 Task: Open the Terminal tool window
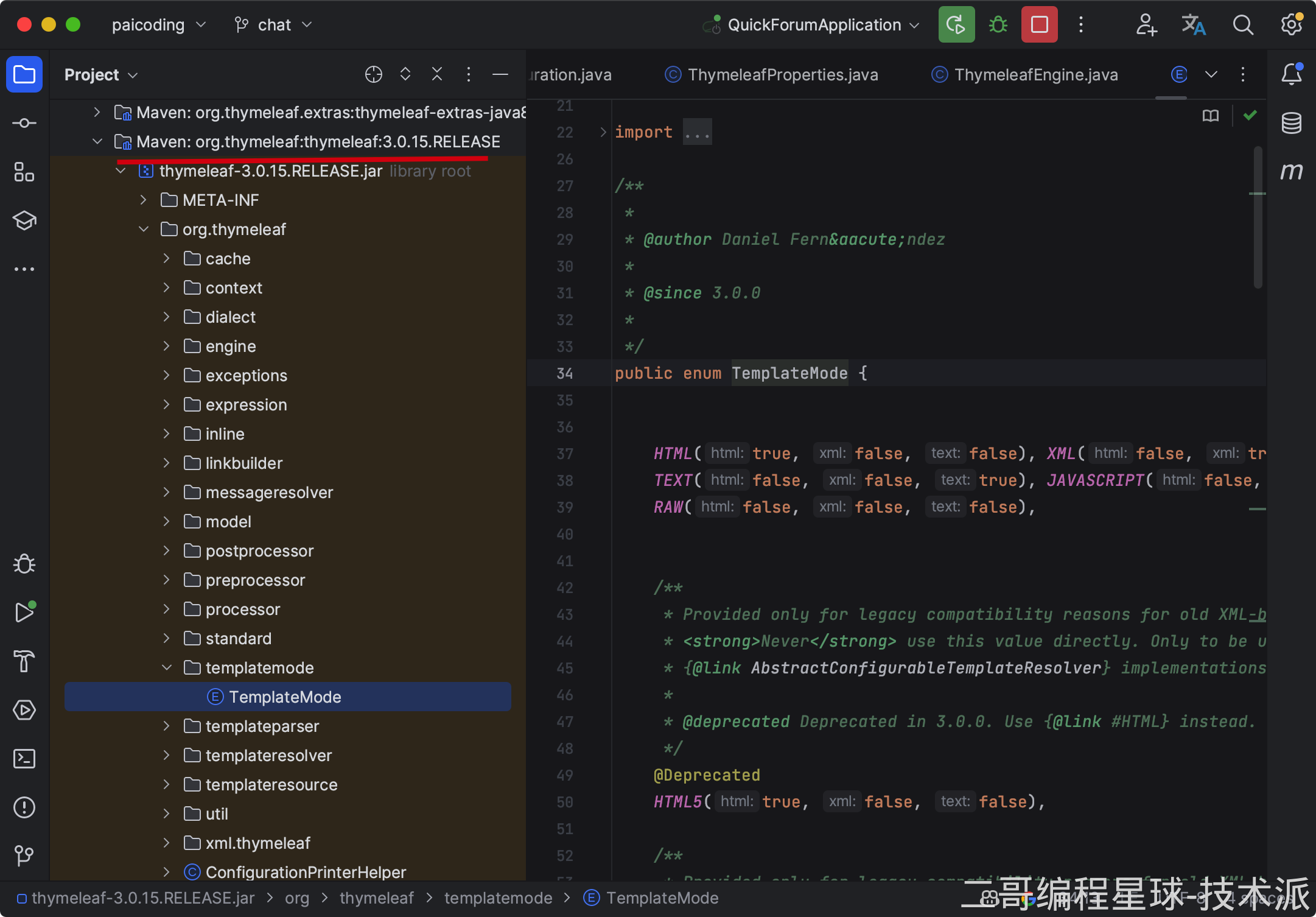24,759
